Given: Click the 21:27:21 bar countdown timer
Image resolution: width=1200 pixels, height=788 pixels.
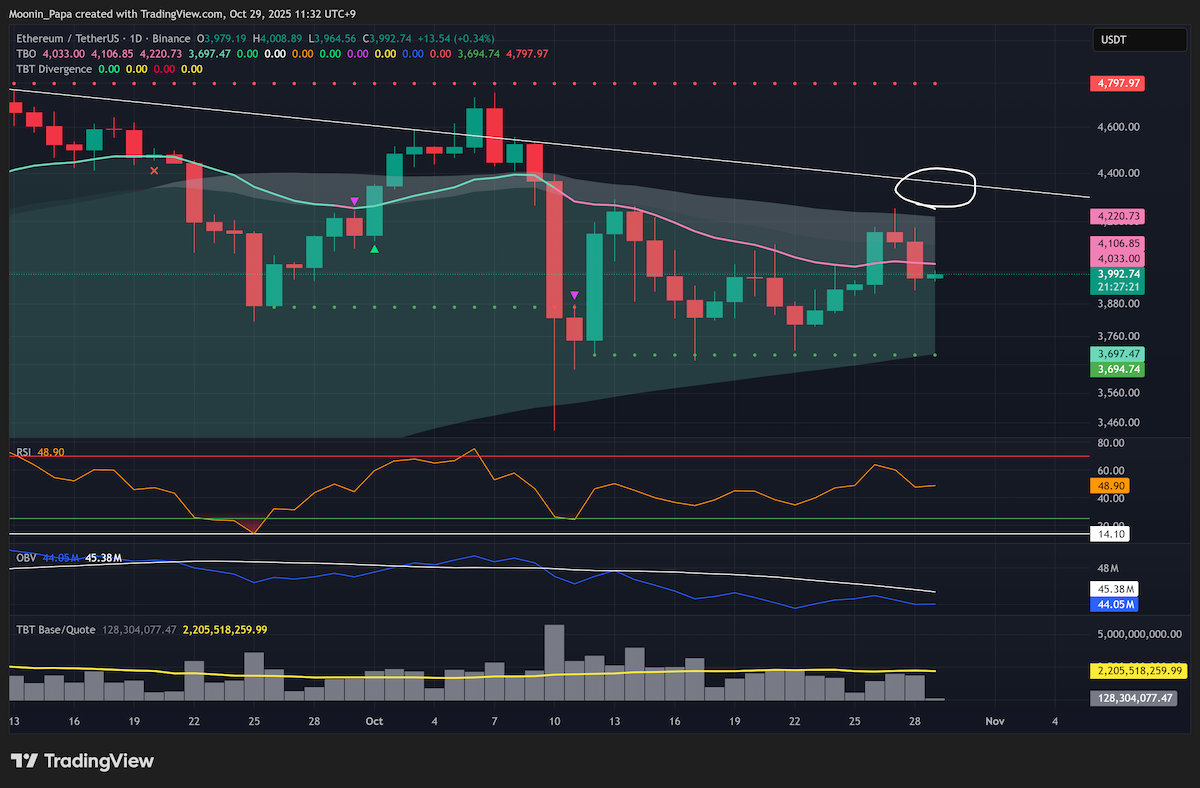Looking at the screenshot, I should click(1116, 287).
